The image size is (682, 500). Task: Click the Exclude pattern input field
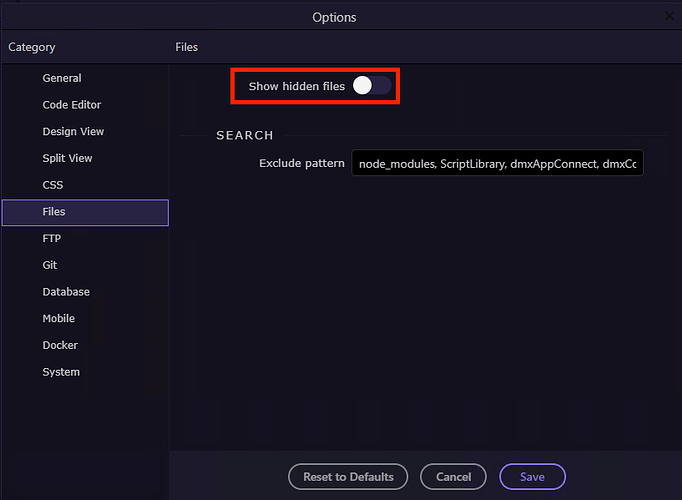(x=497, y=163)
